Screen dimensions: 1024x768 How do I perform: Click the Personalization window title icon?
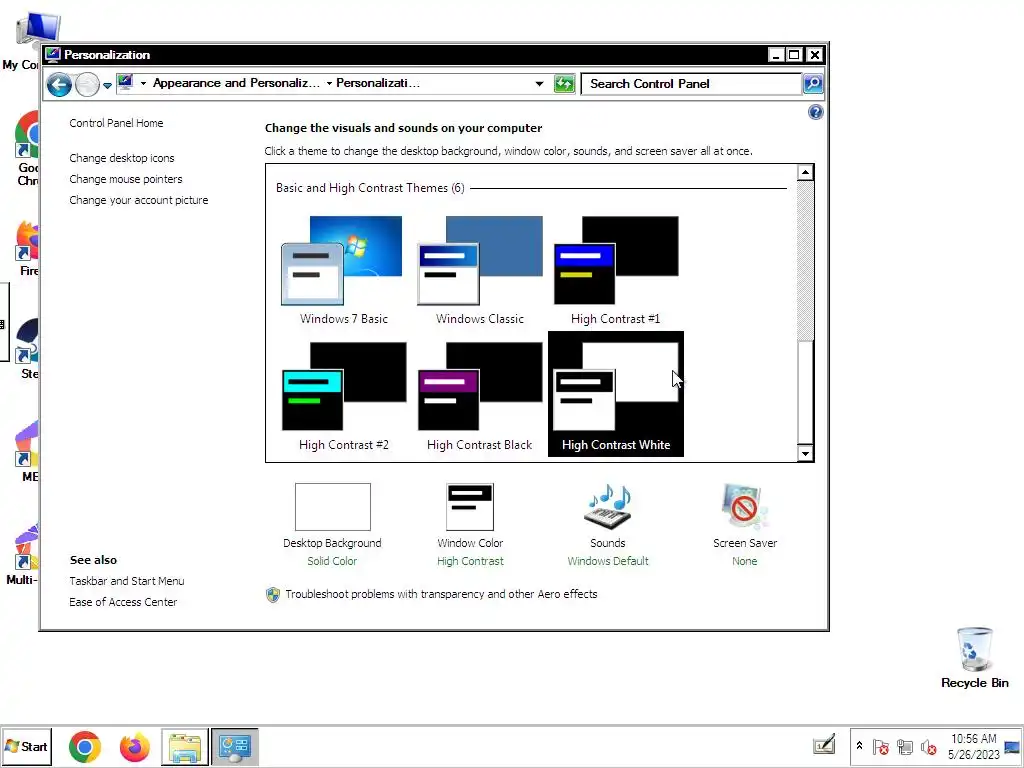click(x=53, y=55)
